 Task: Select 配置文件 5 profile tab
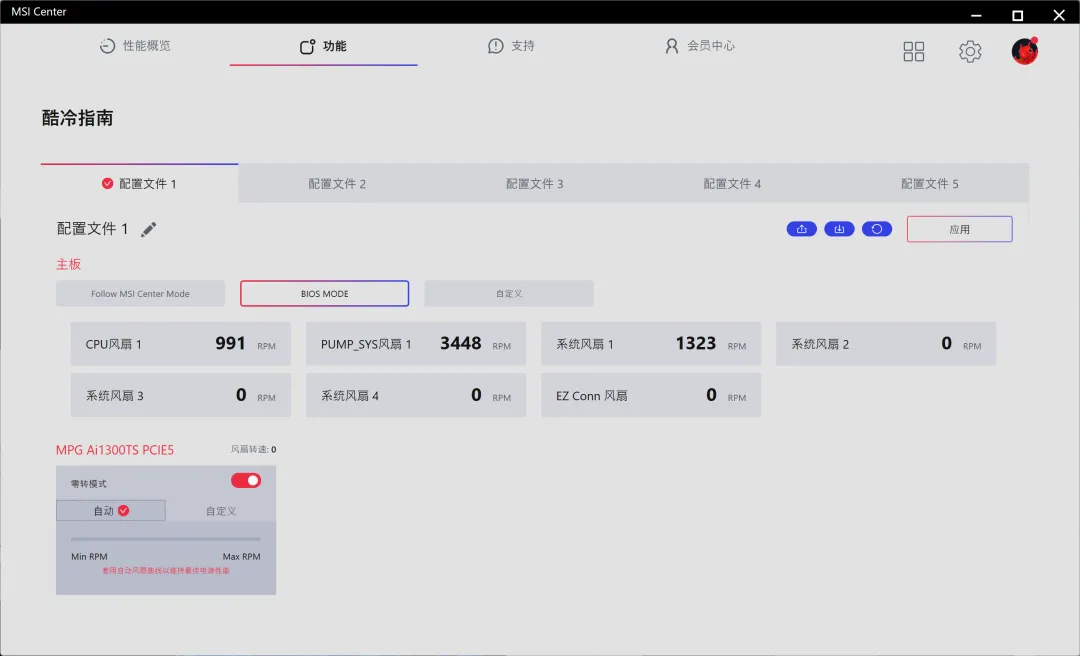click(930, 183)
